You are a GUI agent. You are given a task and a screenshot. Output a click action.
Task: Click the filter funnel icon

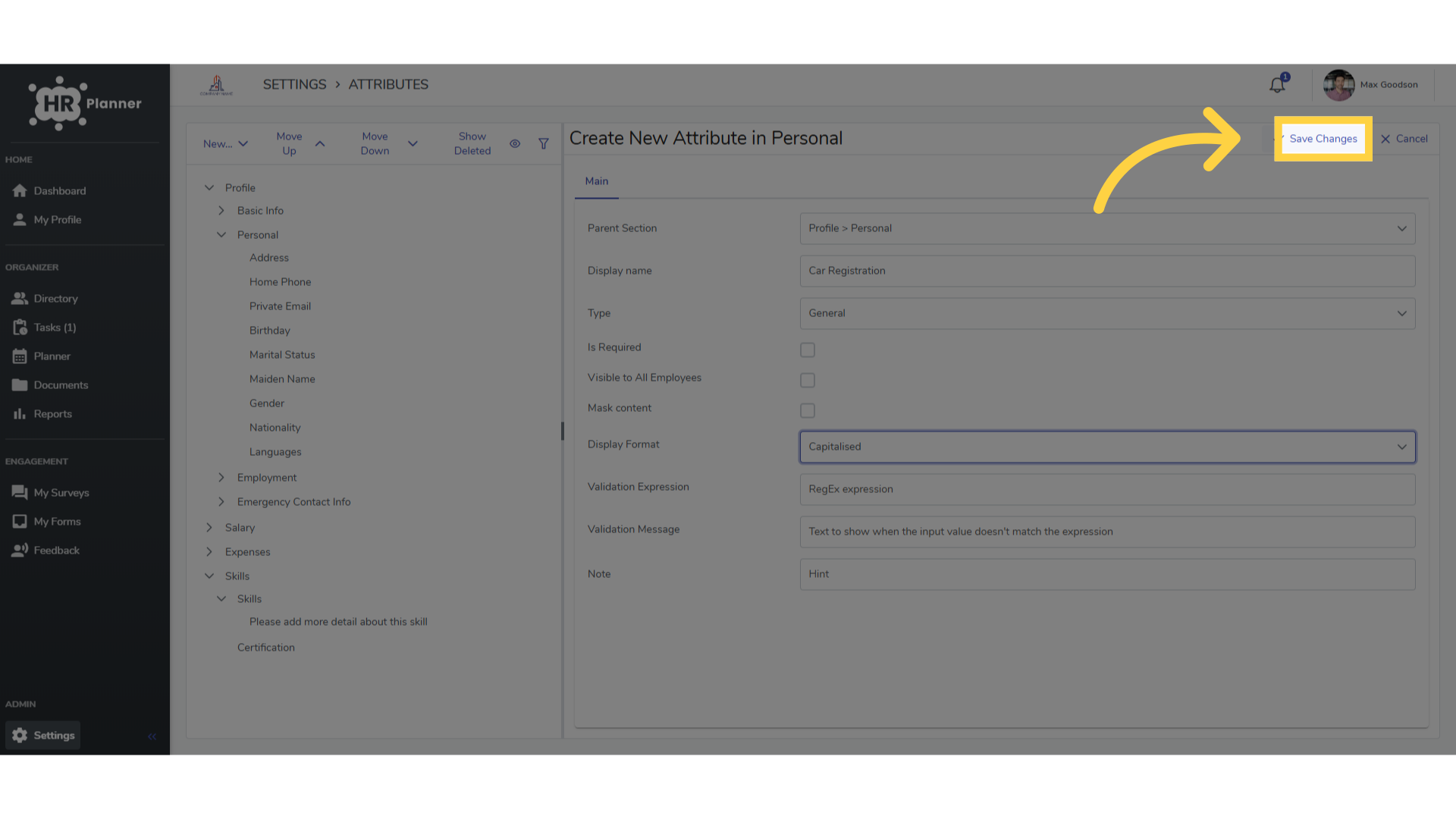tap(544, 143)
